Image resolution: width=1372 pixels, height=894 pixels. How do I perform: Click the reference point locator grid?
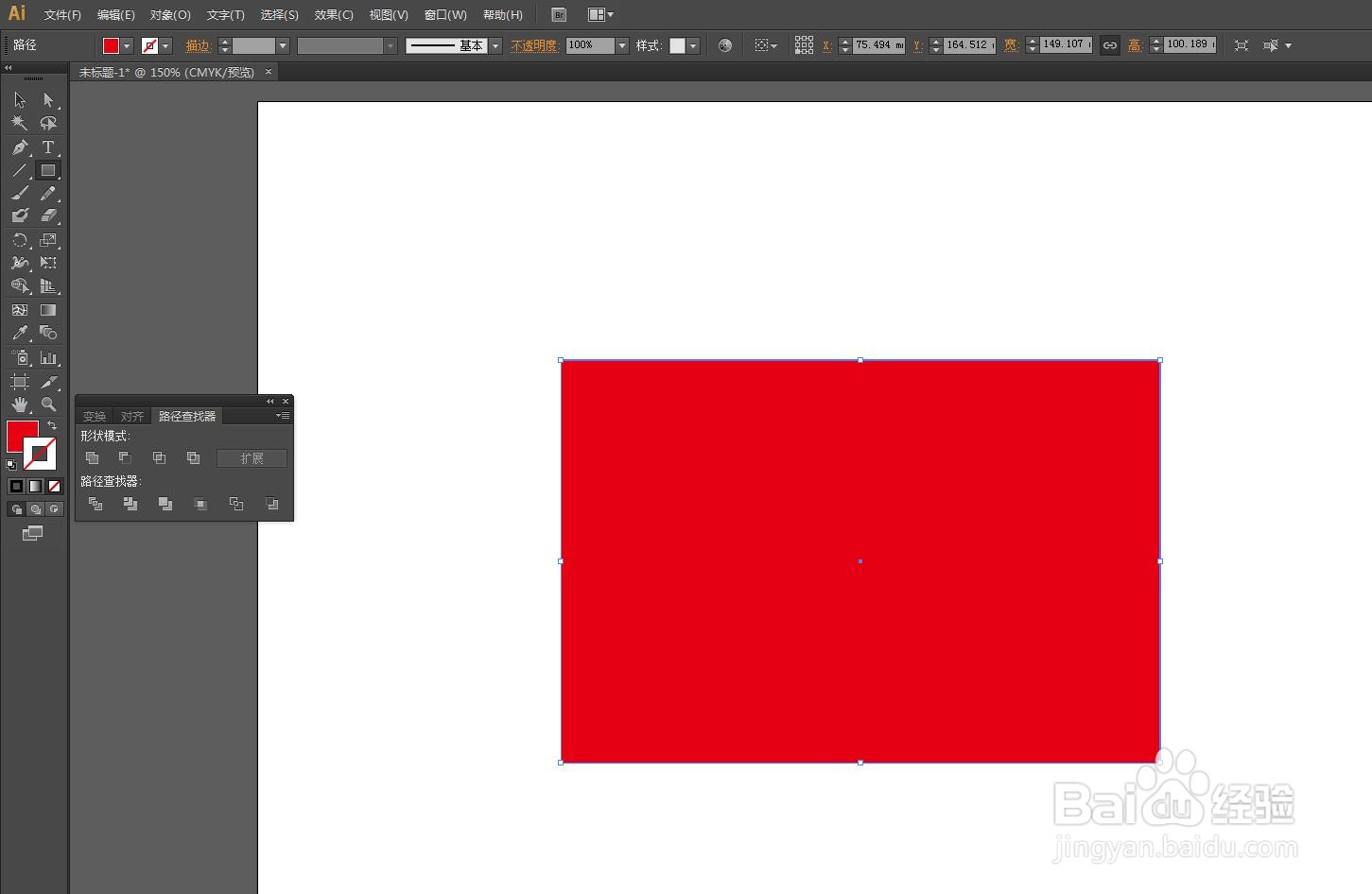pos(804,44)
